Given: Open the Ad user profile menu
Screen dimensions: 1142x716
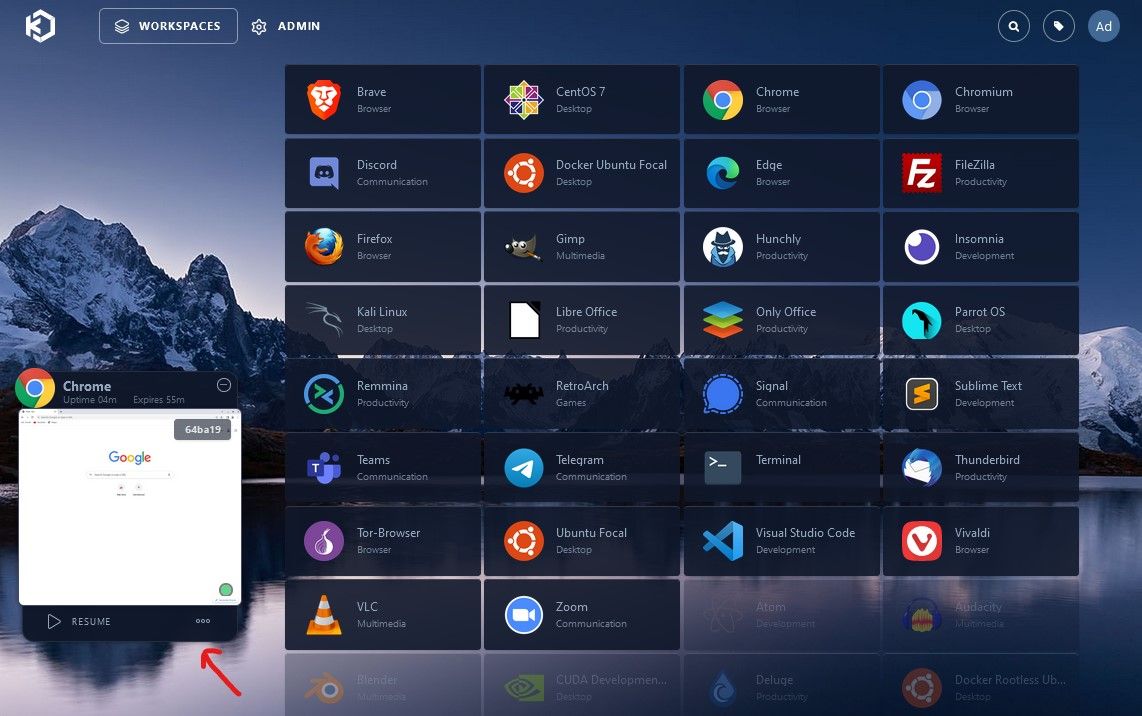Looking at the screenshot, I should tap(1103, 27).
